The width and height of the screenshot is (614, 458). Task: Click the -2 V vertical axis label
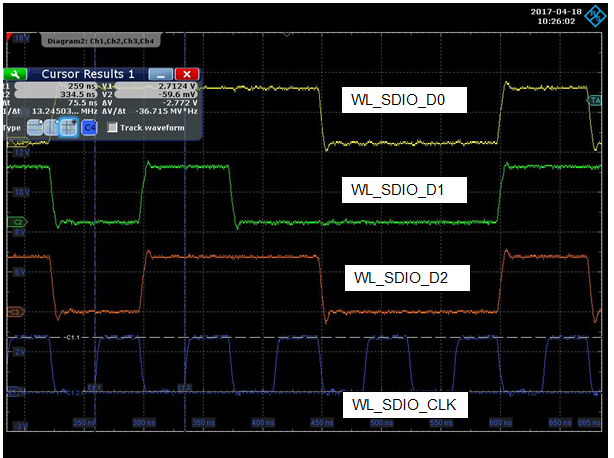click(x=21, y=426)
